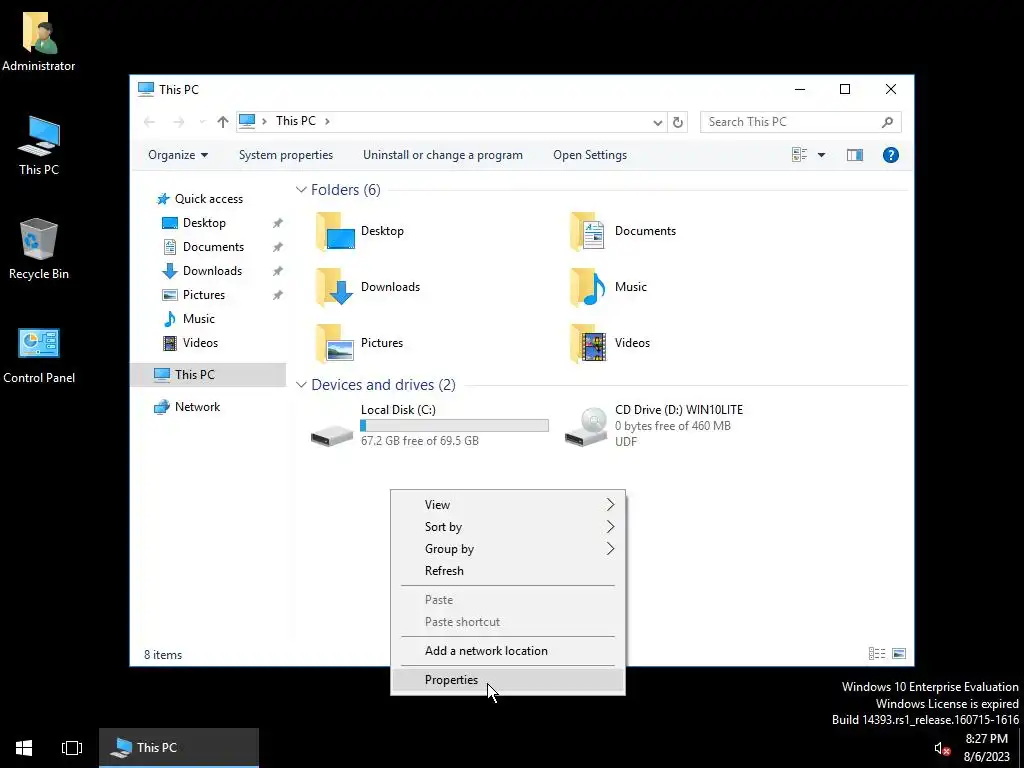This screenshot has height=768, width=1024.
Task: Click This PC breadcrumb in address bar
Action: click(x=296, y=121)
